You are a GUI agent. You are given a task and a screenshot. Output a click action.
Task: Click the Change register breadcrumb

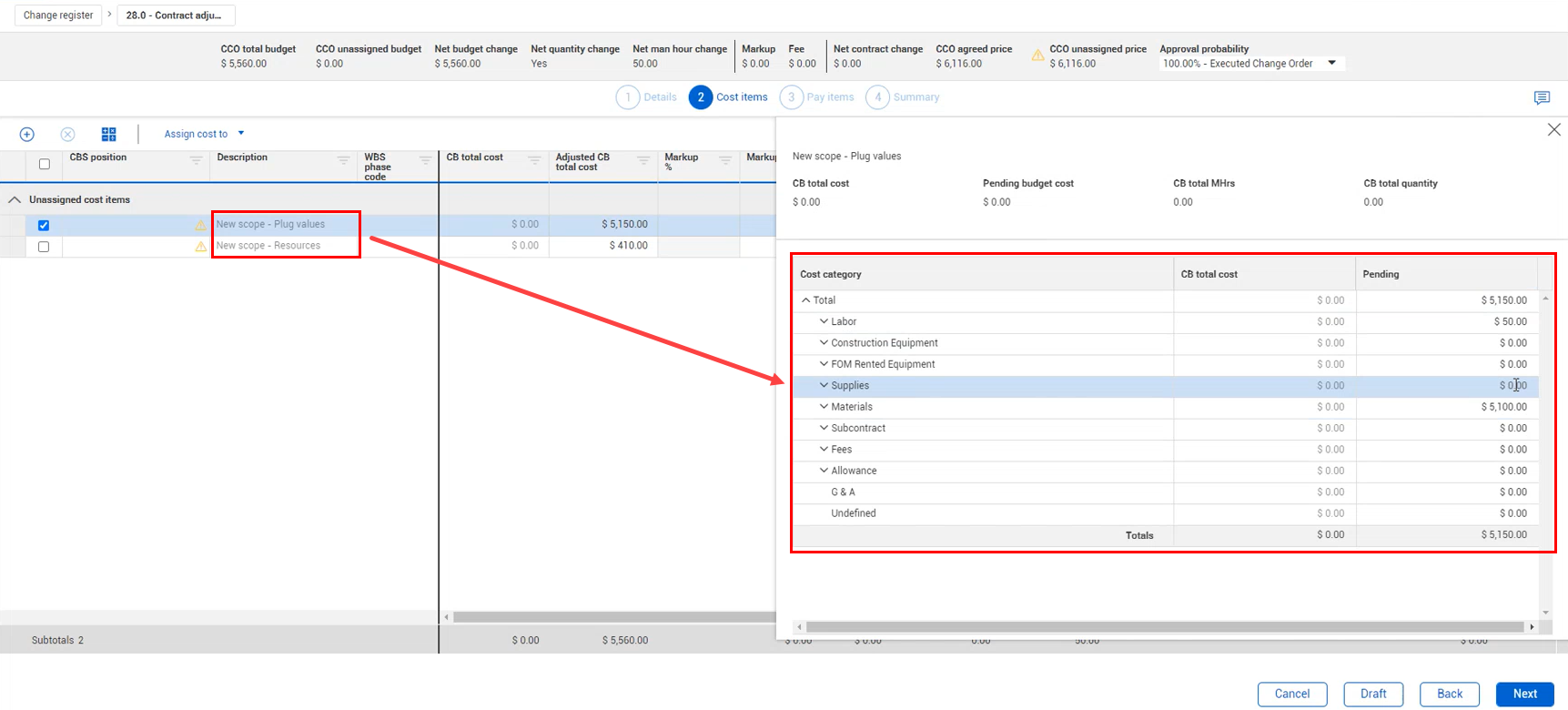pyautogui.click(x=58, y=15)
